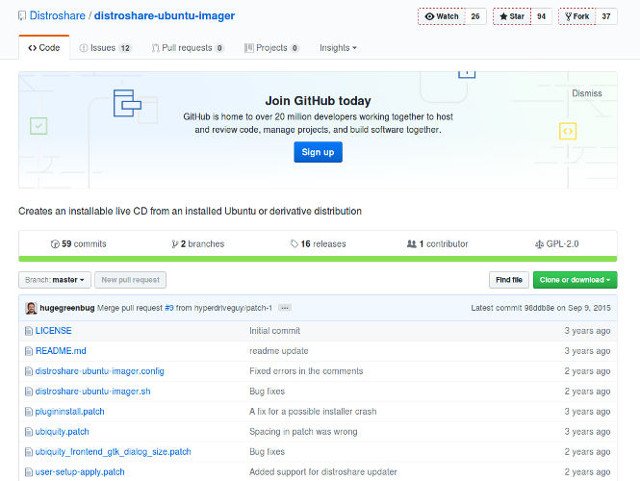Expand the Insights menu
The width and height of the screenshot is (640, 481).
[x=338, y=48]
